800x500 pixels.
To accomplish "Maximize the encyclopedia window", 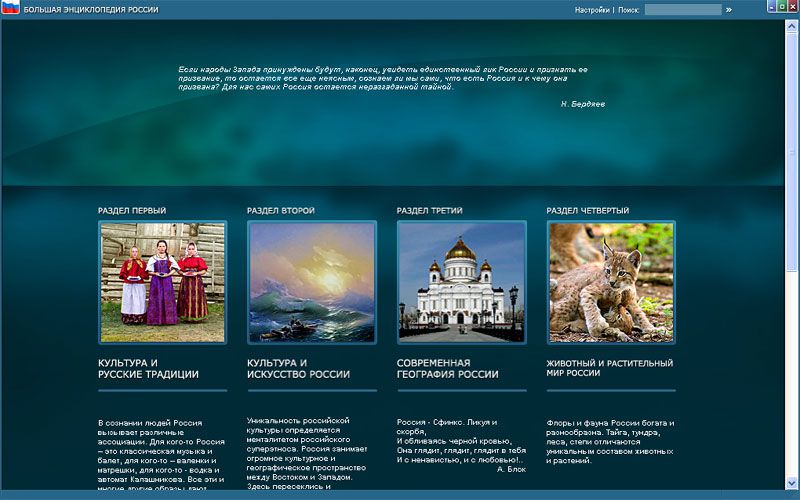I will coord(781,7).
